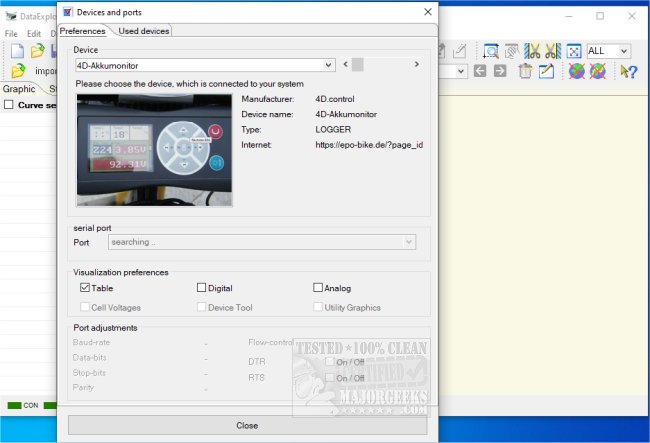Check the Digital visualization checkbox

201,288
